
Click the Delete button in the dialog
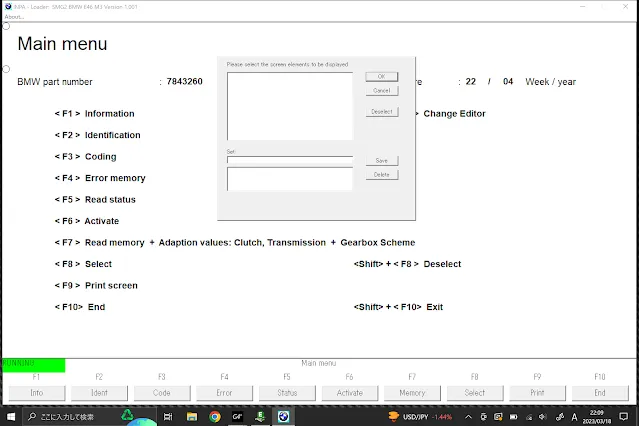point(381,174)
